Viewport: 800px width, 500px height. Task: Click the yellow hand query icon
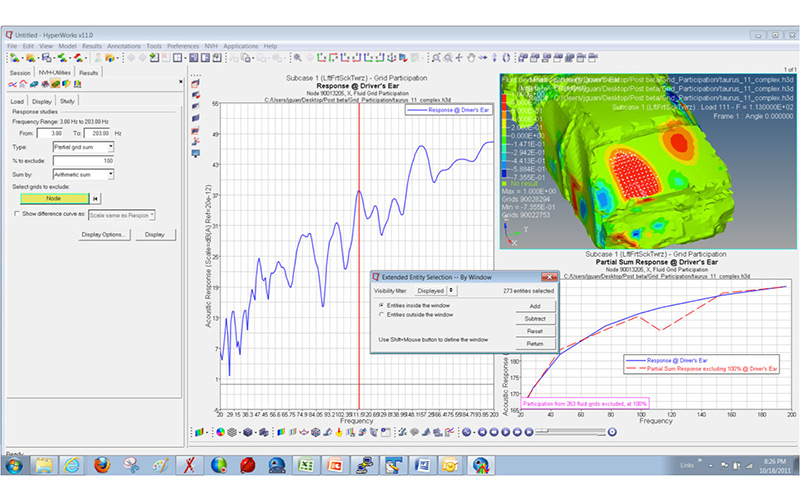coord(339,432)
